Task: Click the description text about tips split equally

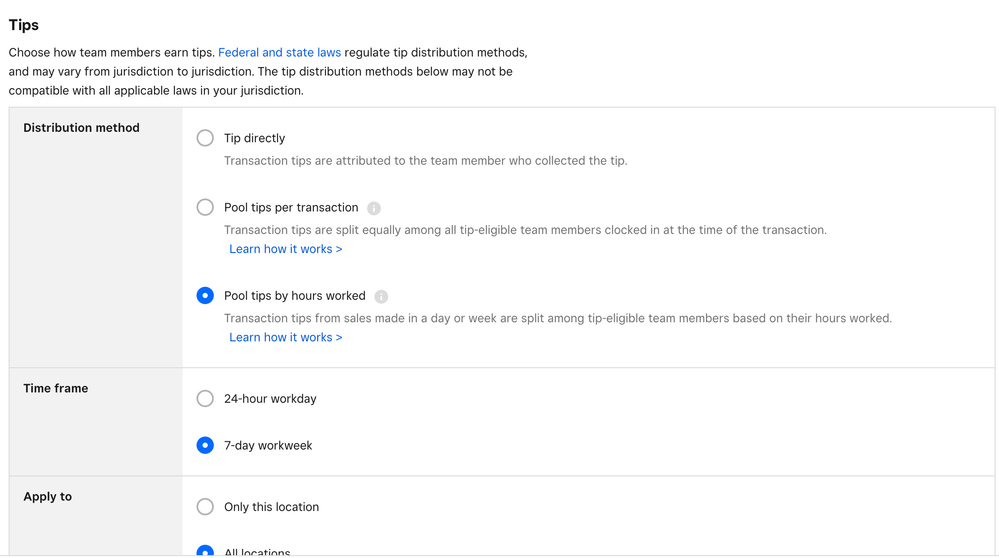Action: pos(525,230)
